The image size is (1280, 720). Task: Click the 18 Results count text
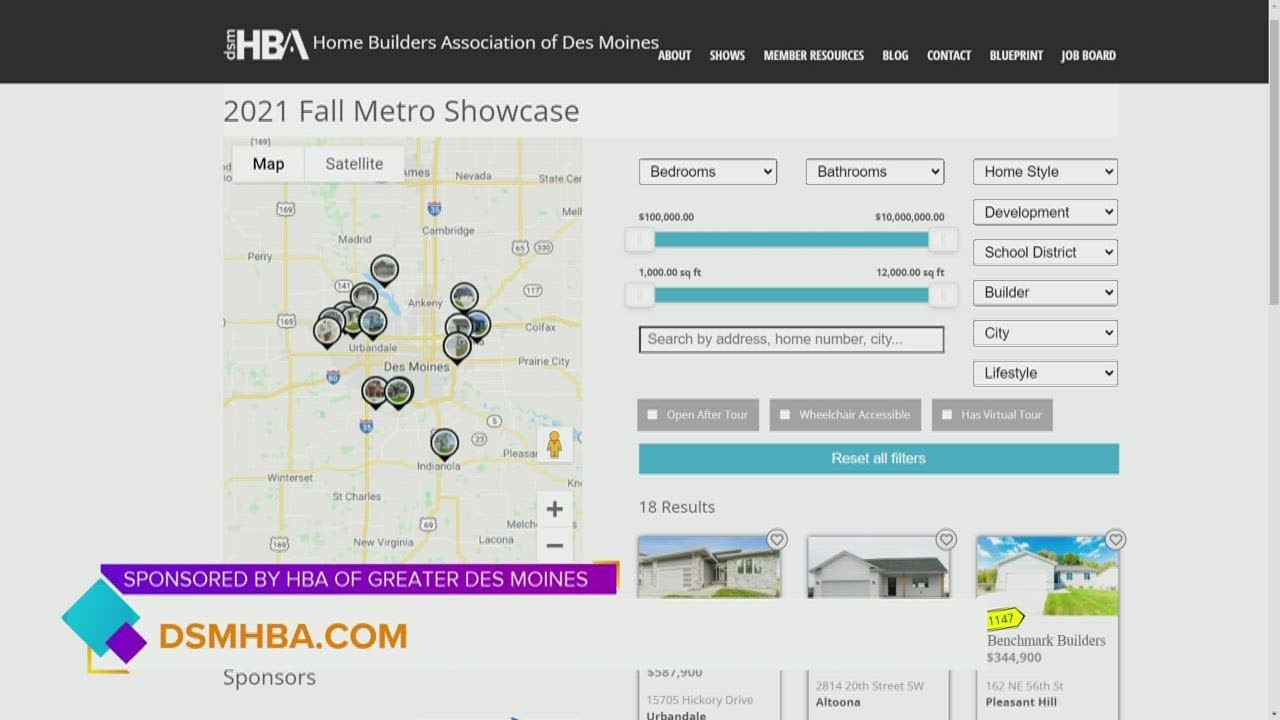click(677, 507)
